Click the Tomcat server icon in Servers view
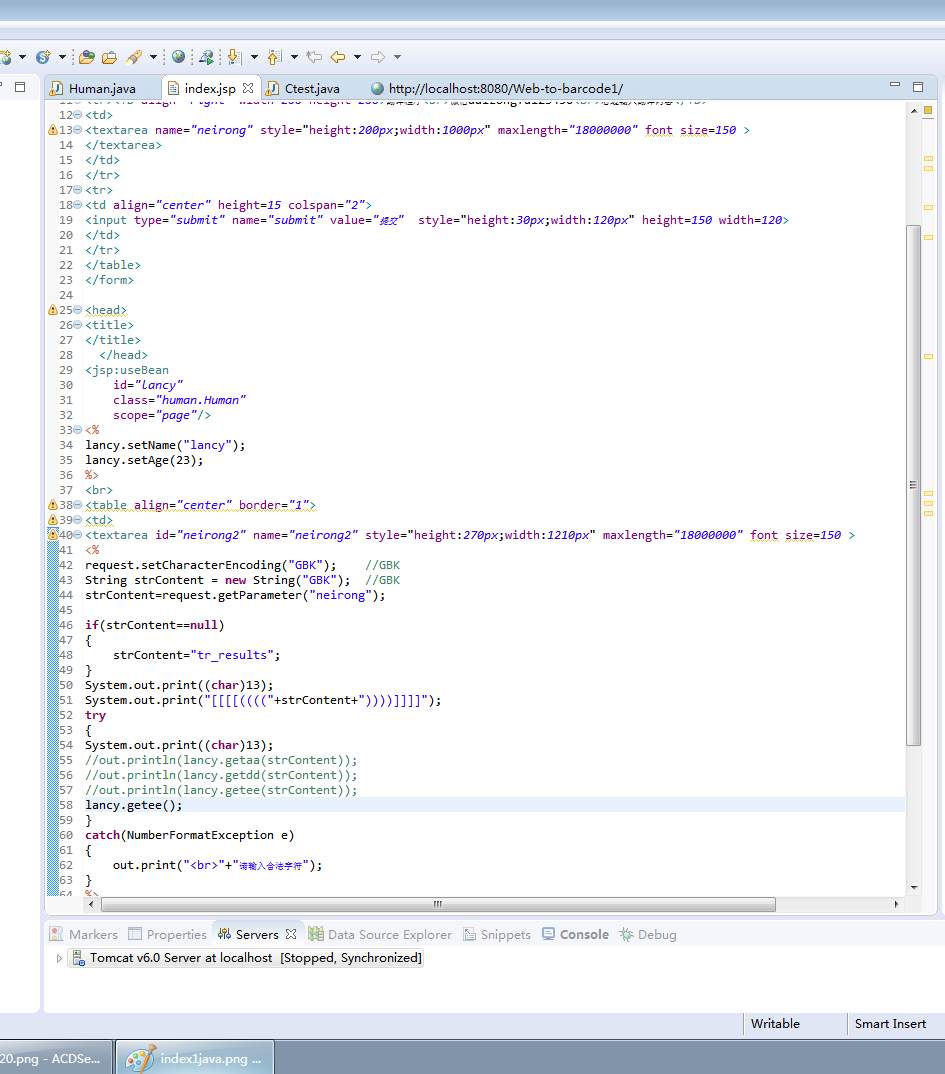945x1074 pixels. coord(79,958)
